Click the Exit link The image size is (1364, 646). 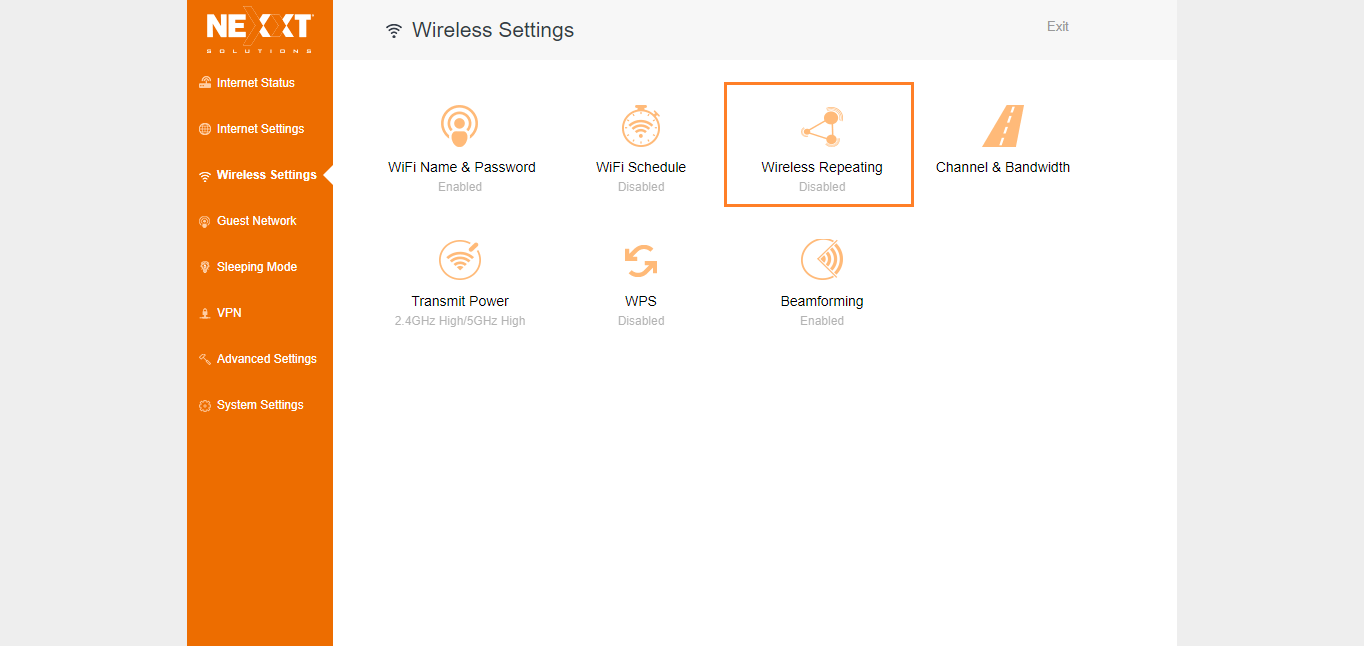pos(1058,27)
